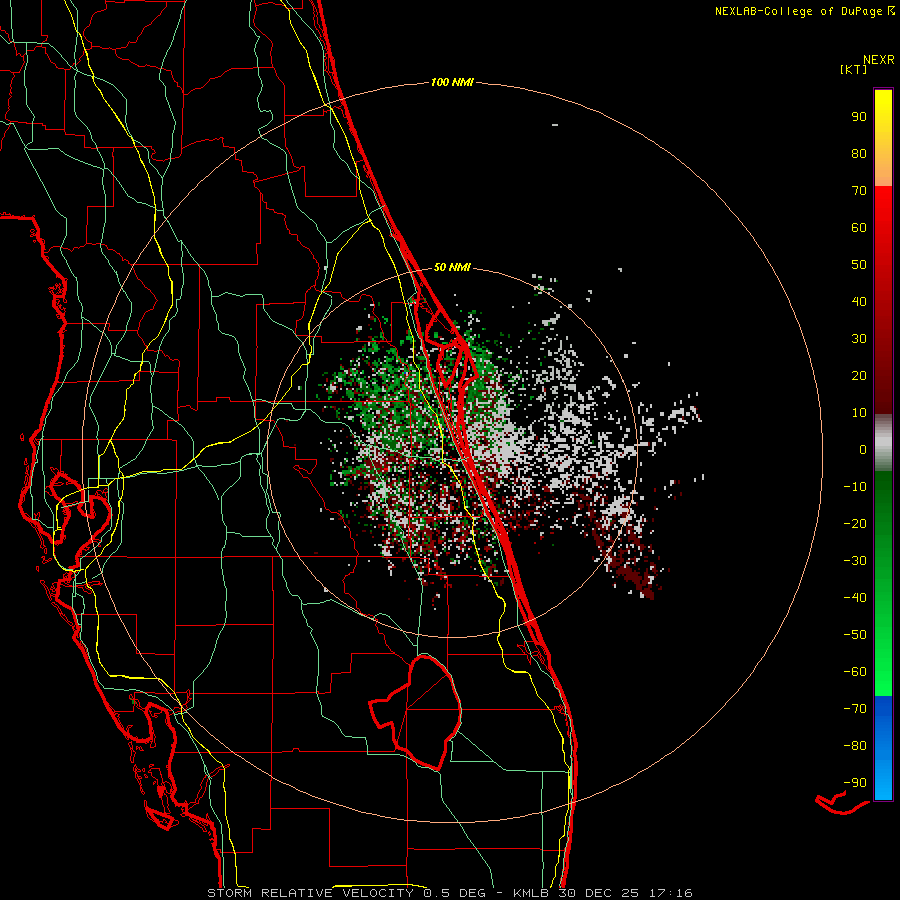Click the 70 value on velocity scale

(859, 191)
